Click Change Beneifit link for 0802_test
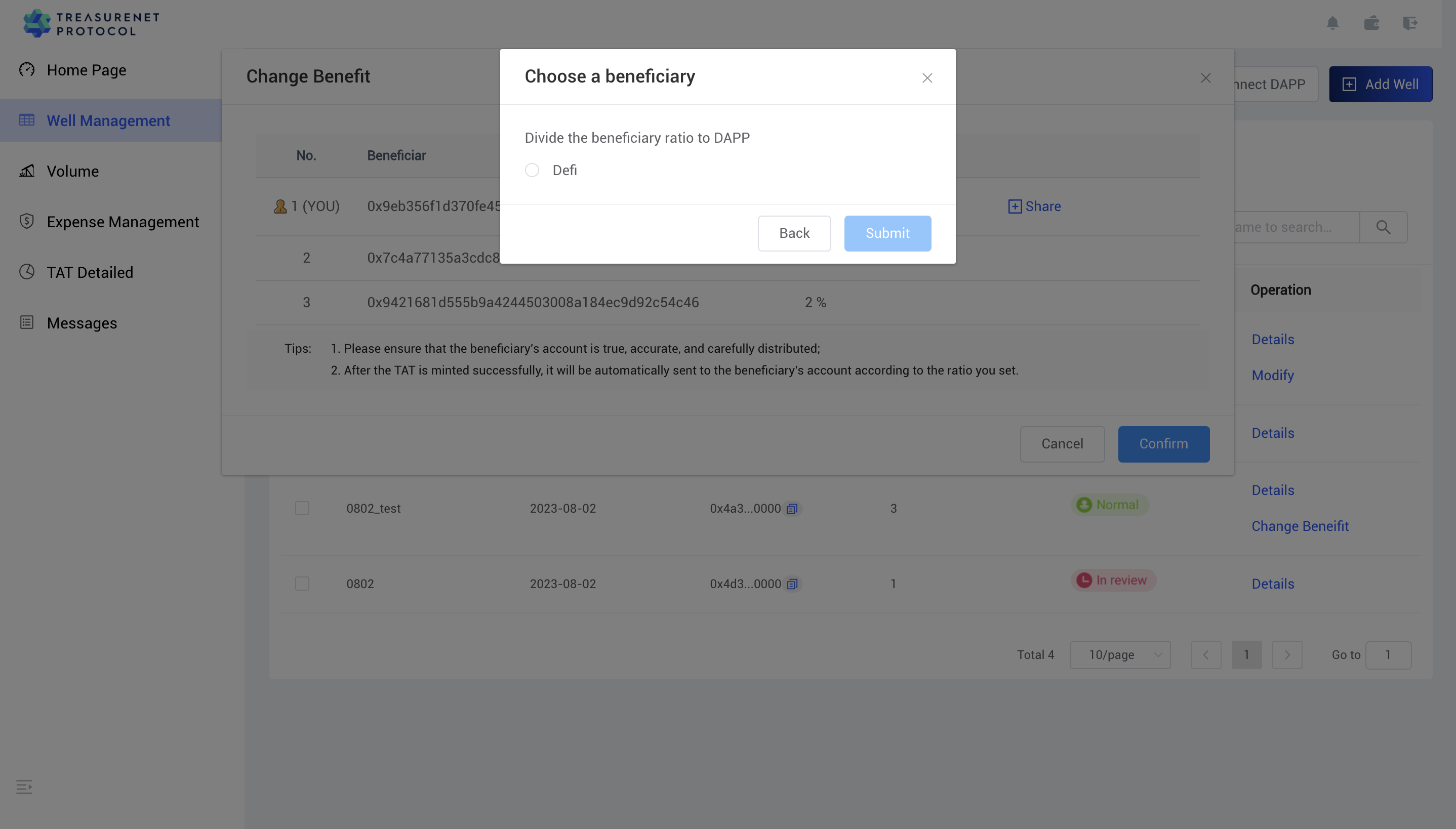Image resolution: width=1456 pixels, height=829 pixels. pyautogui.click(x=1300, y=526)
